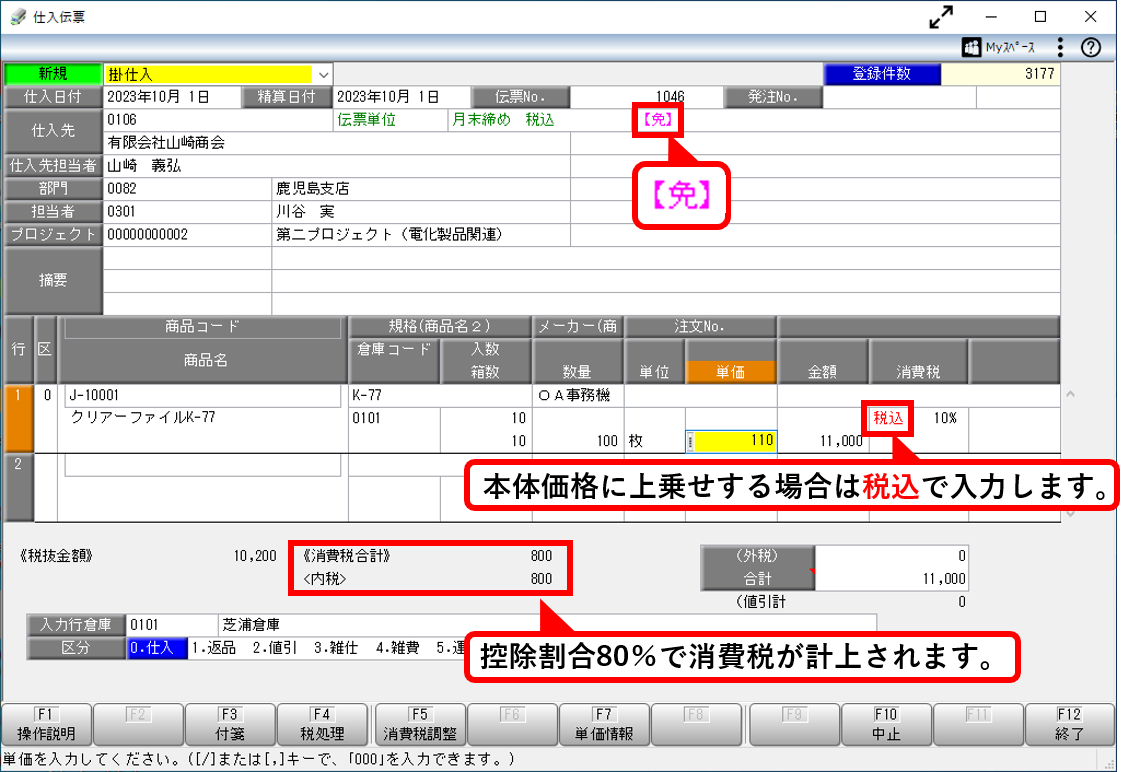Click the 仕入日付 date field
This screenshot has width=1142, height=772.
click(173, 97)
